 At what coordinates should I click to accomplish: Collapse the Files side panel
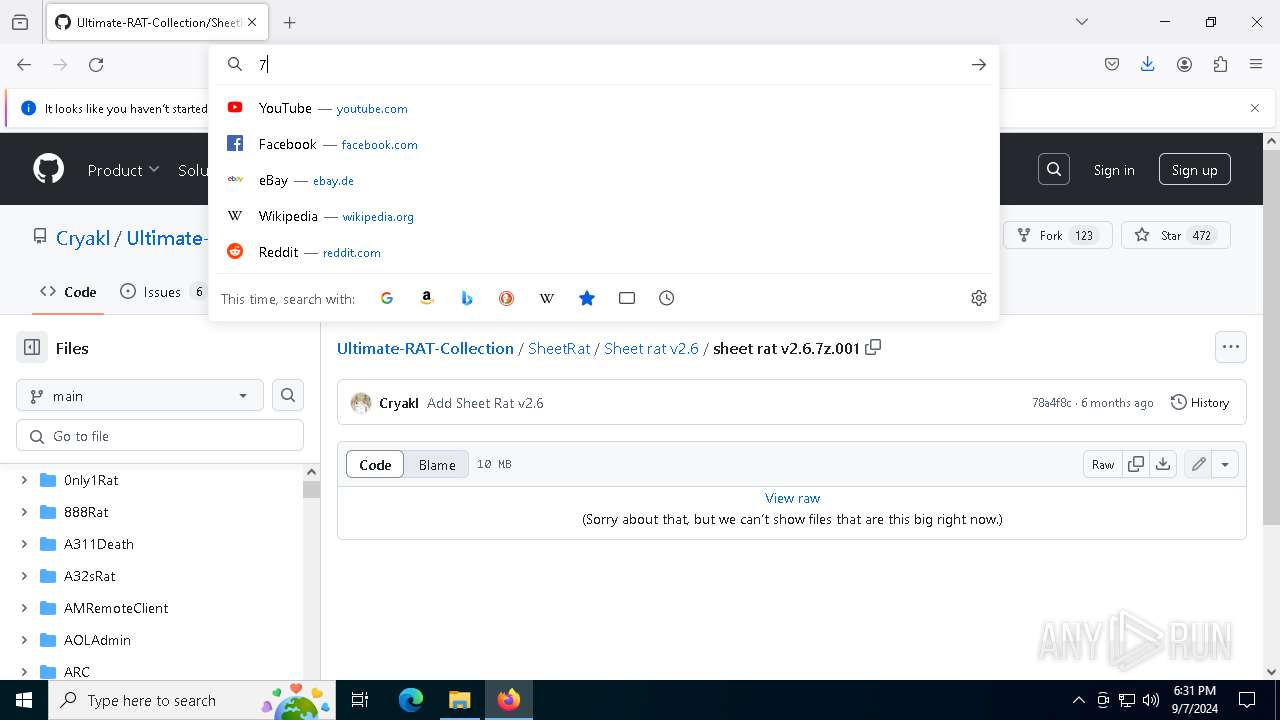coord(32,348)
